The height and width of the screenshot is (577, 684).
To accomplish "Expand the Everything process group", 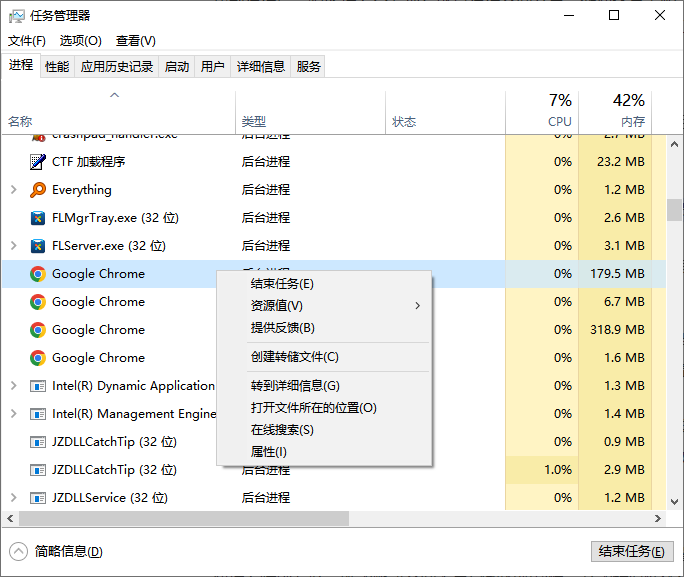I will pos(14,190).
